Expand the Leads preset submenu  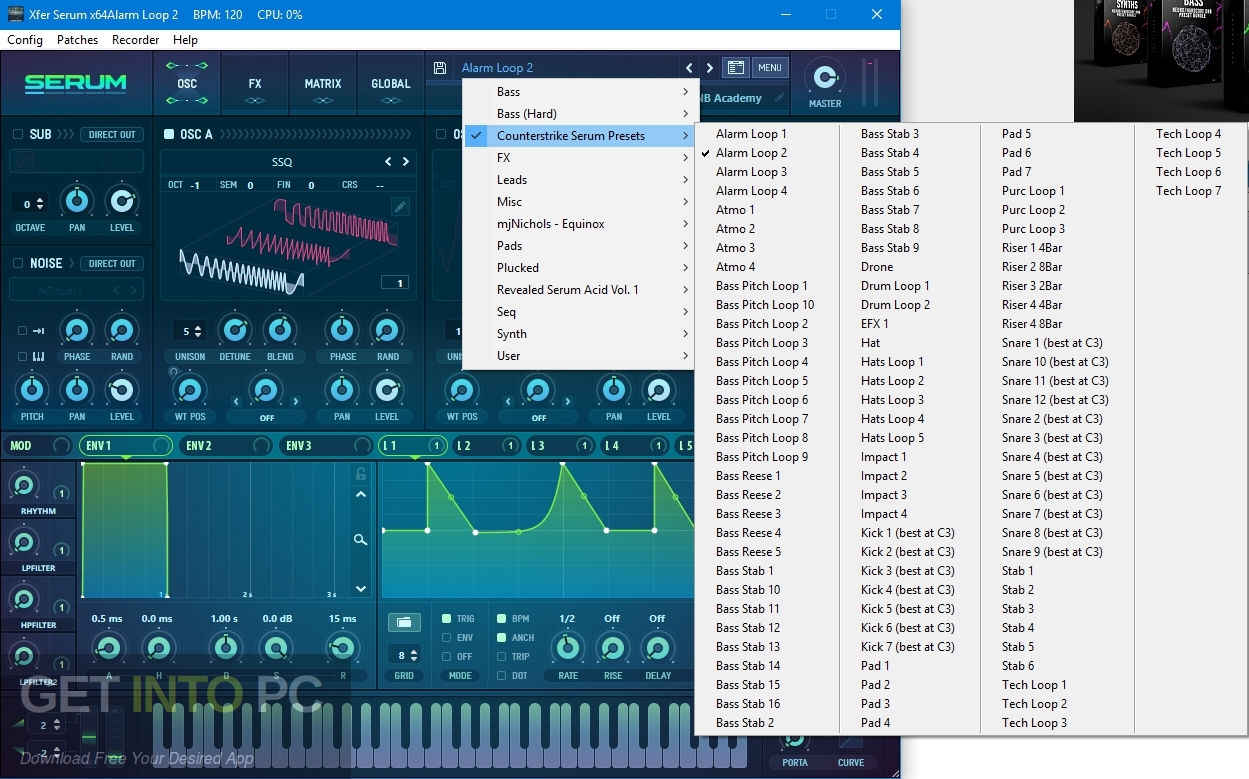580,180
